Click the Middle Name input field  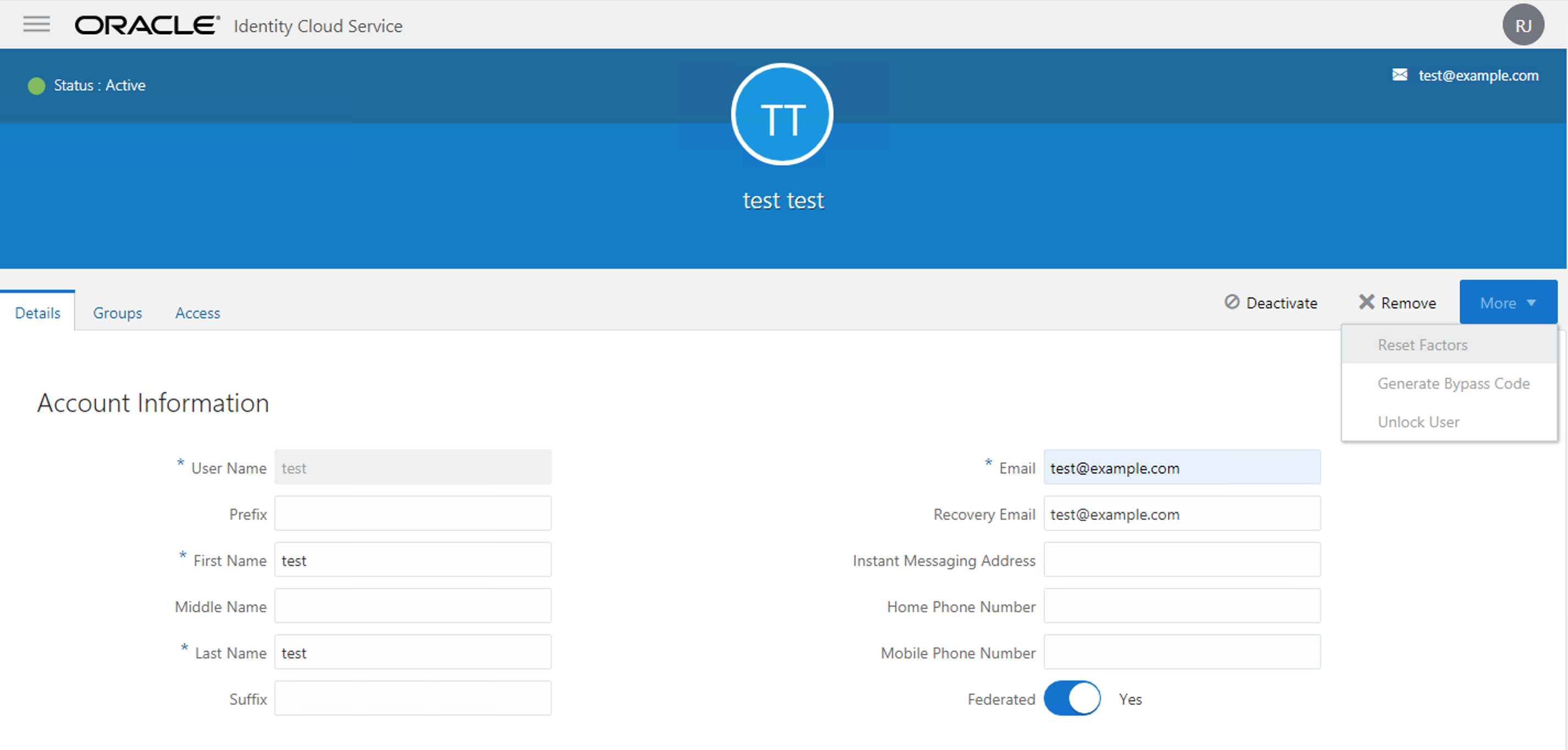(x=413, y=606)
